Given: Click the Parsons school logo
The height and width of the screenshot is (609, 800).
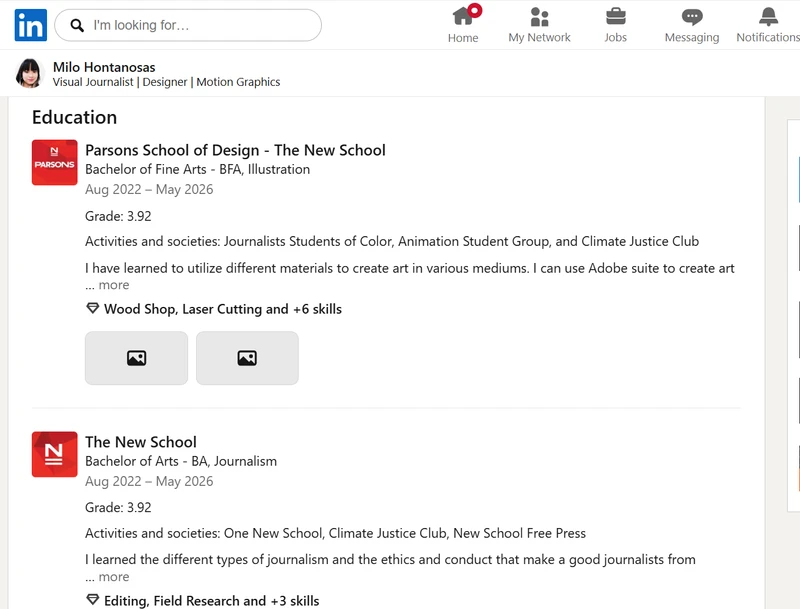Looking at the screenshot, I should tap(55, 162).
